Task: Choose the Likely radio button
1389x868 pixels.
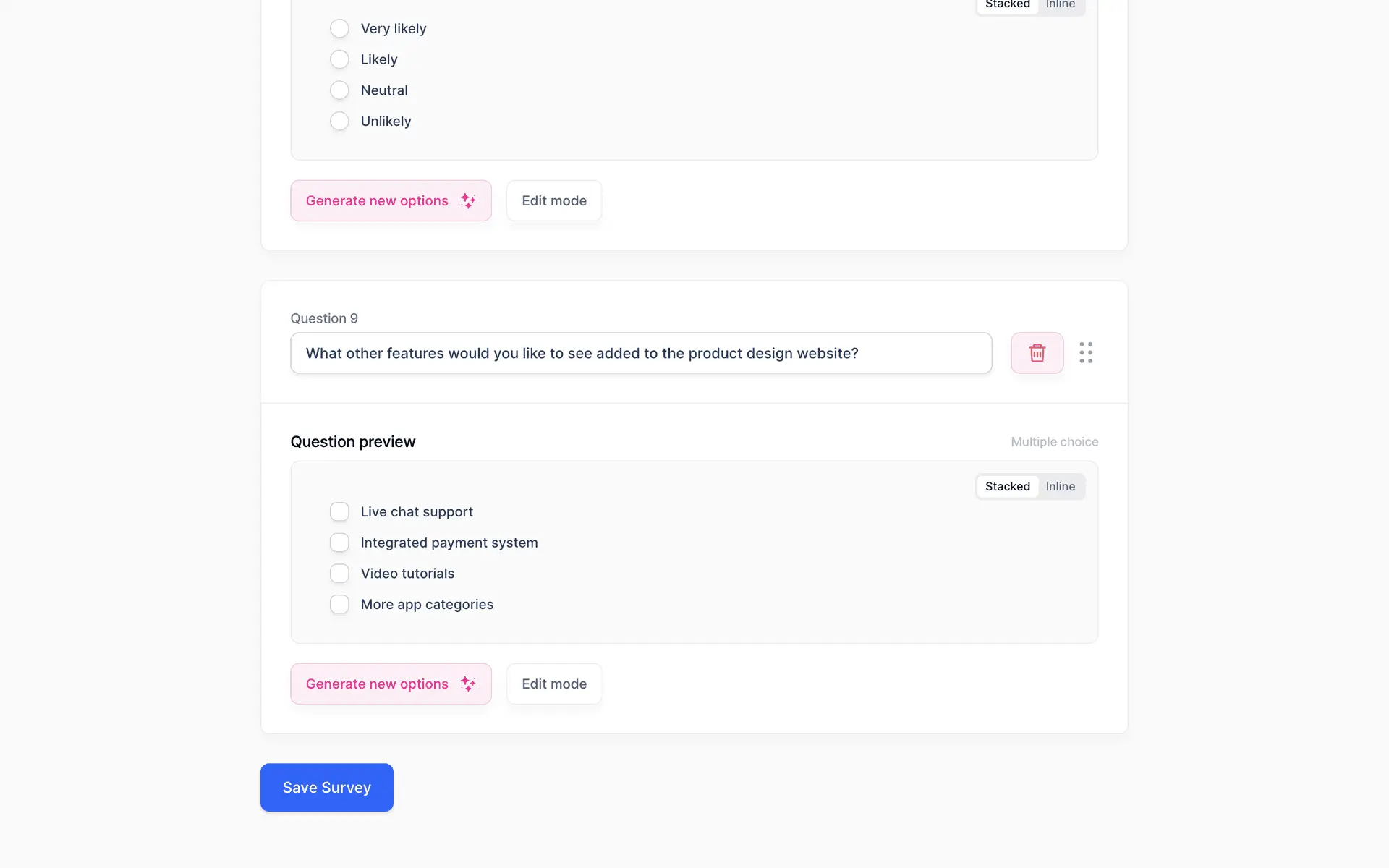Action: click(339, 59)
